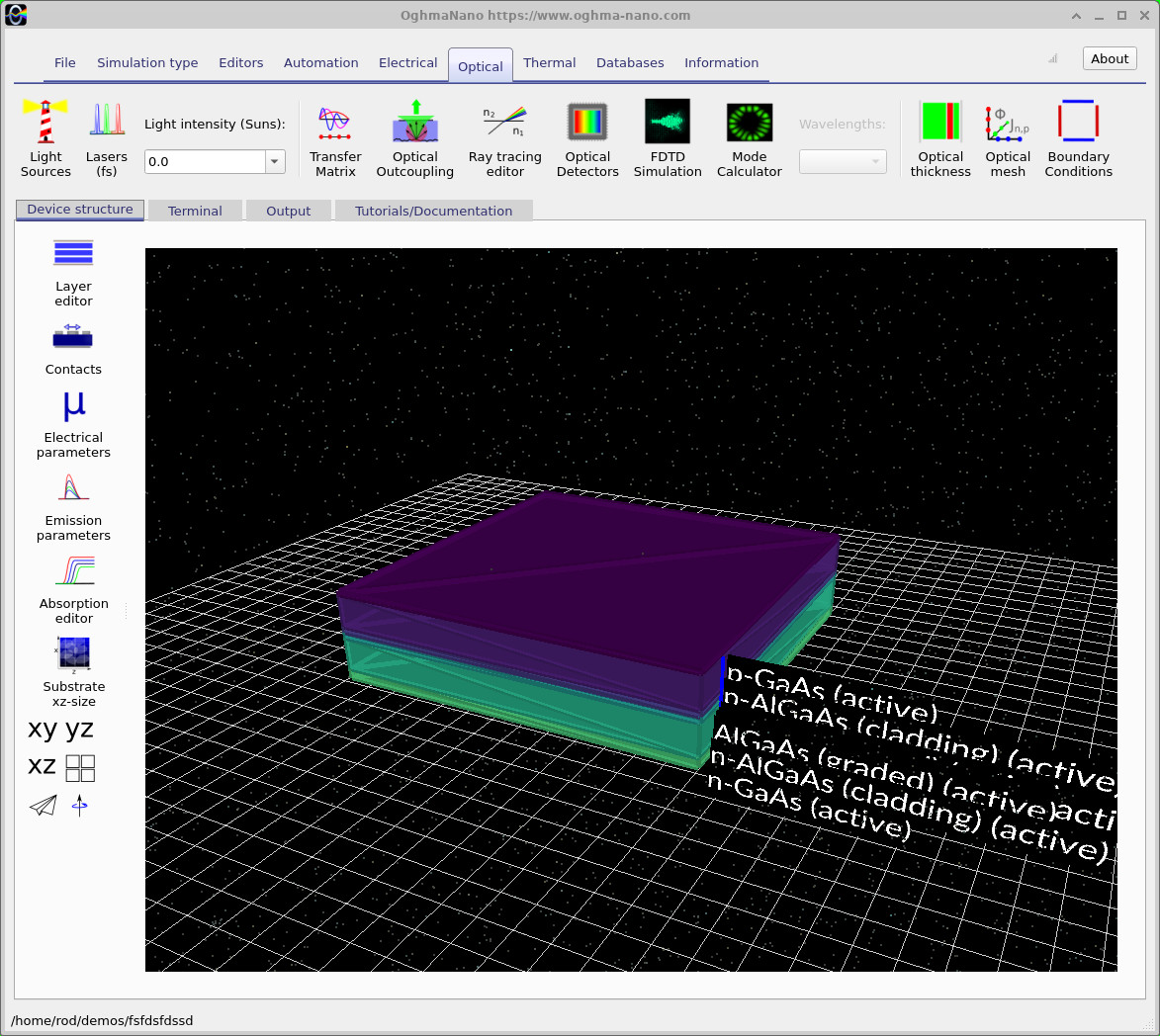Open the Tutorials/Documentation tab
The height and width of the screenshot is (1036, 1160).
433,211
